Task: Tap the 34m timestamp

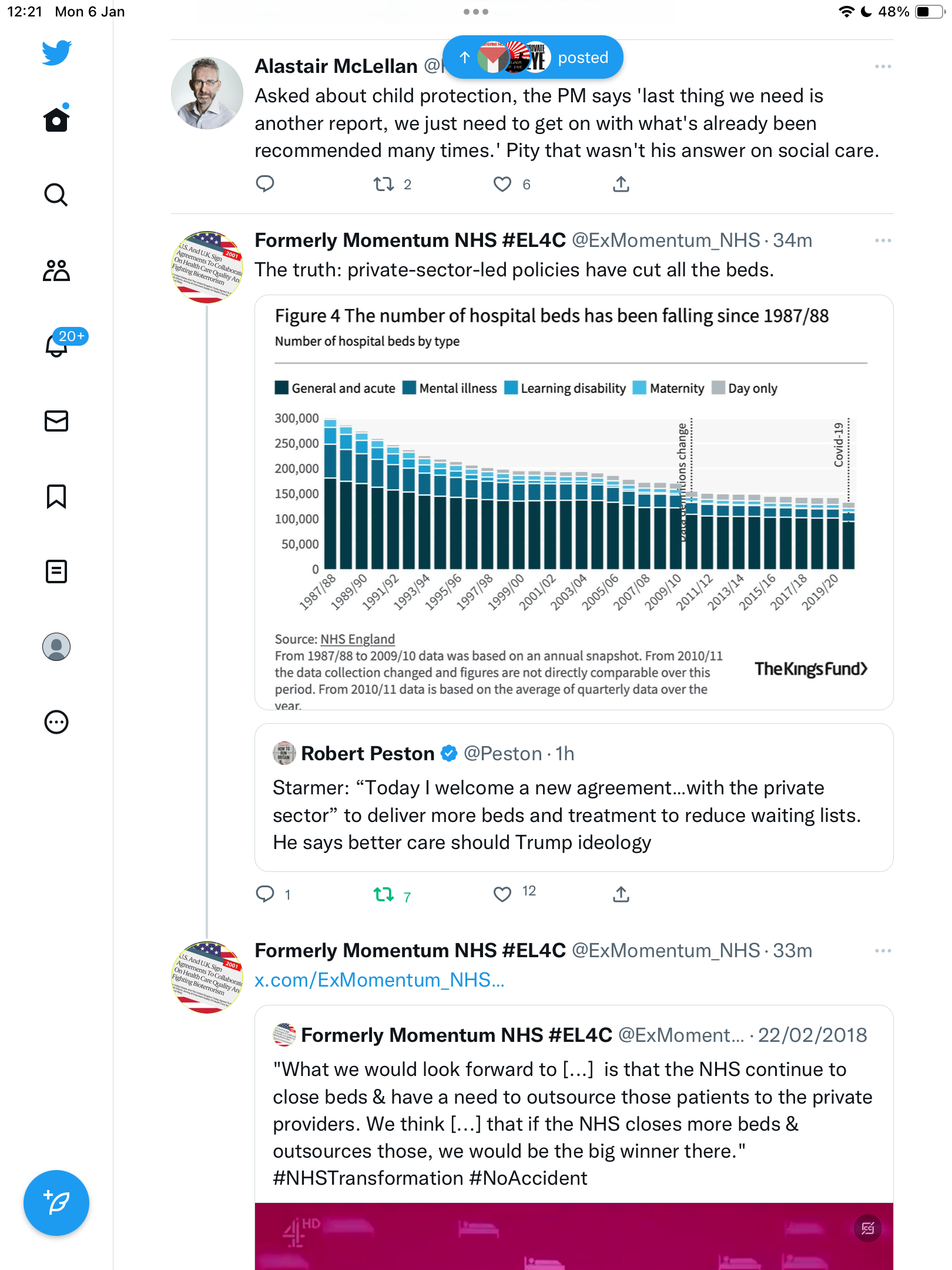Action: tap(793, 240)
